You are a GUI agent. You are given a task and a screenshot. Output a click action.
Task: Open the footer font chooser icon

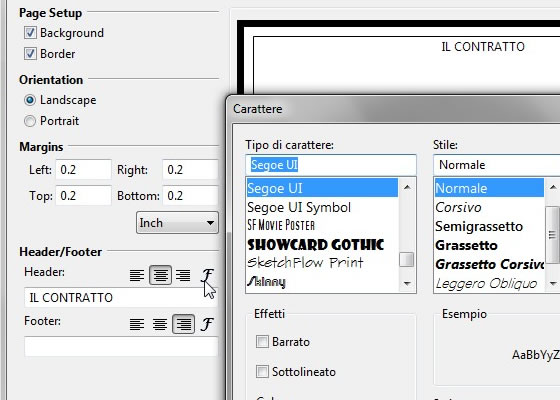[x=208, y=324]
